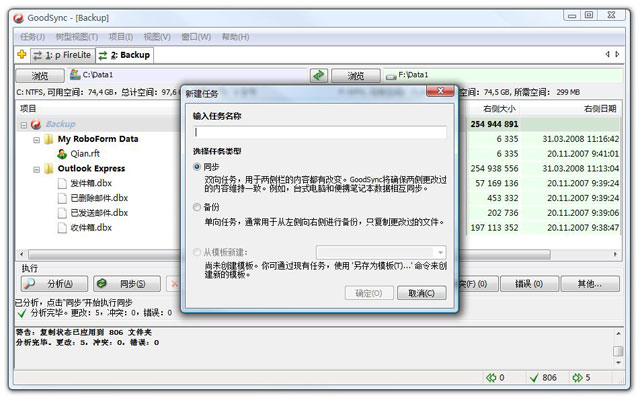Click the 发件箱.dbx file icon

[x=62, y=184]
